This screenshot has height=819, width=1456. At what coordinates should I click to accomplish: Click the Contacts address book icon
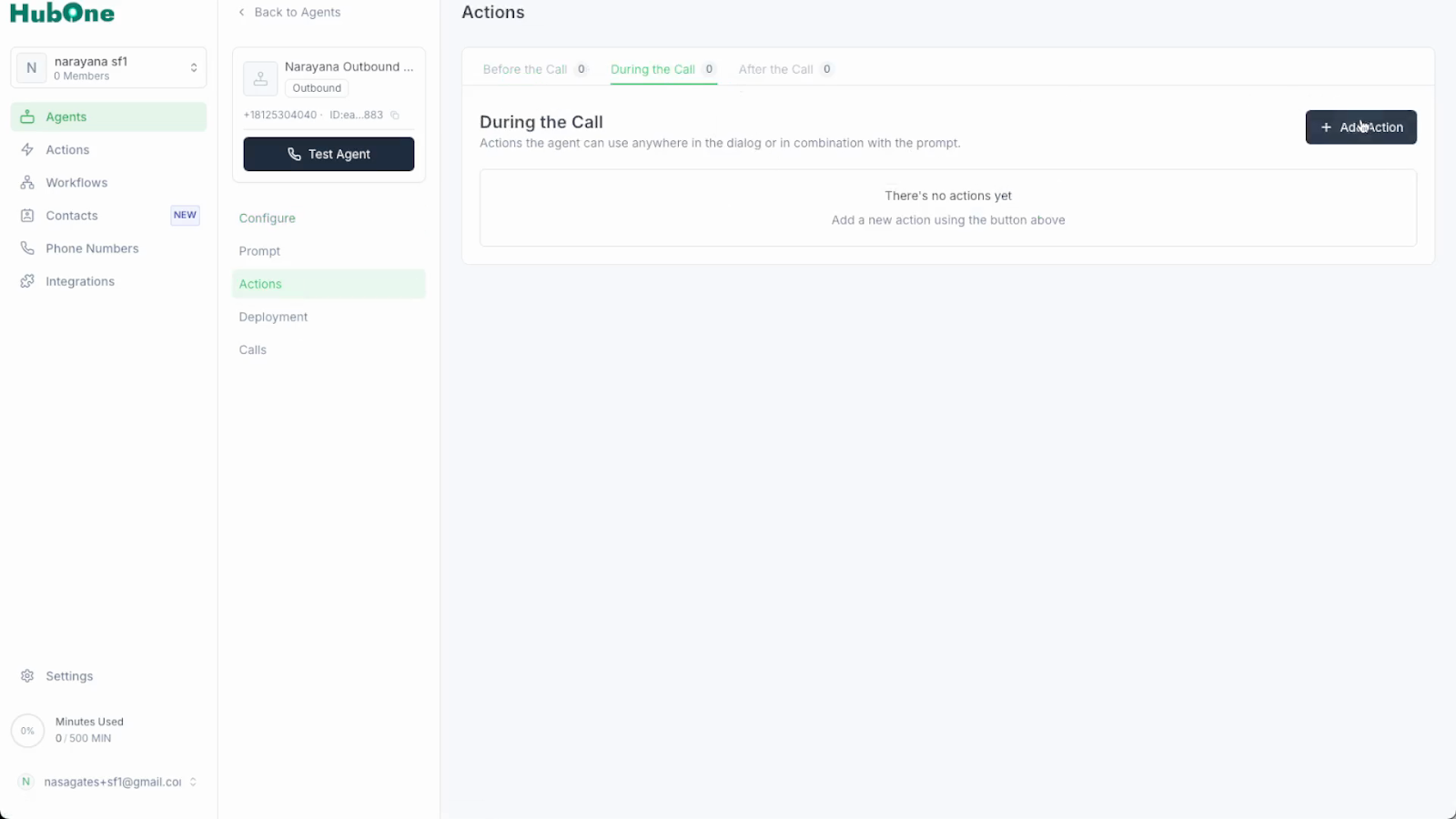tap(27, 216)
